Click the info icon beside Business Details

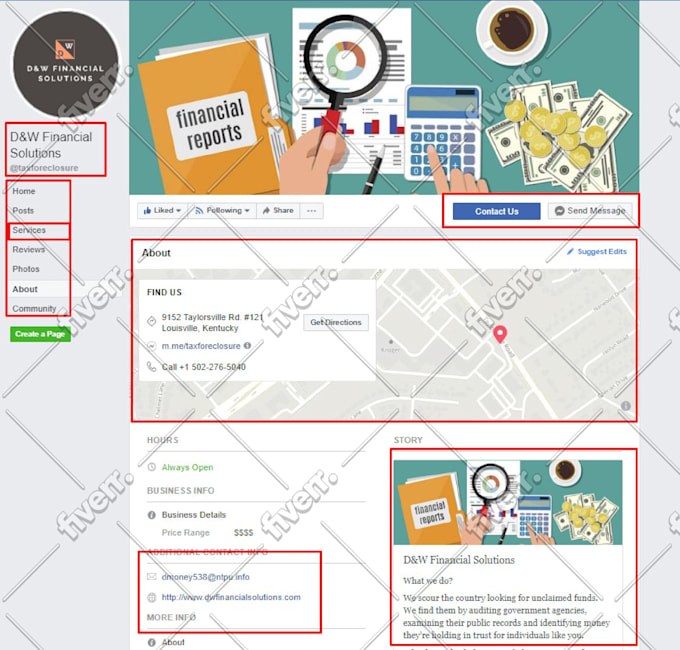tap(152, 515)
